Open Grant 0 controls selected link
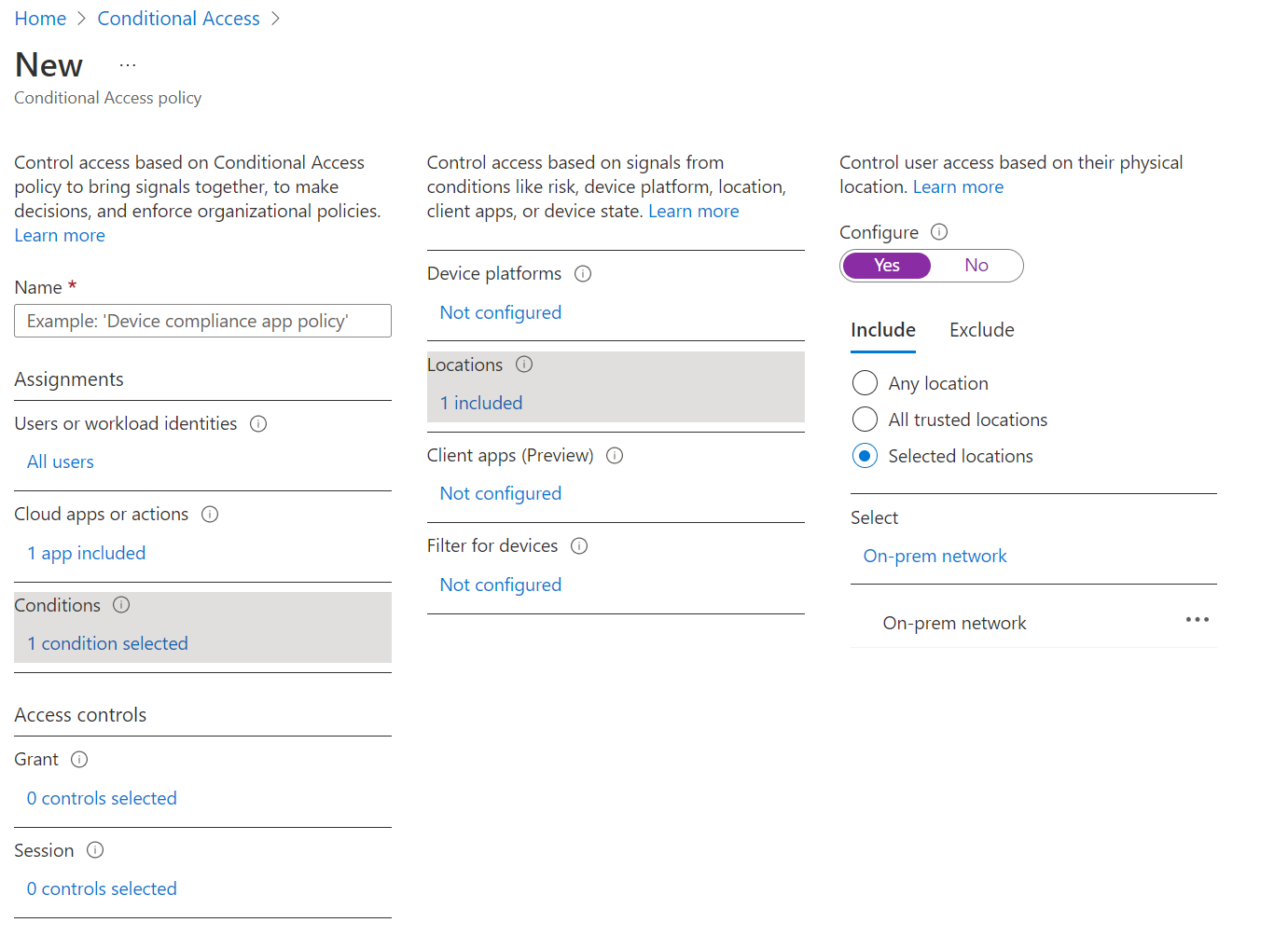Screen dimensions: 1288x950 (102, 799)
